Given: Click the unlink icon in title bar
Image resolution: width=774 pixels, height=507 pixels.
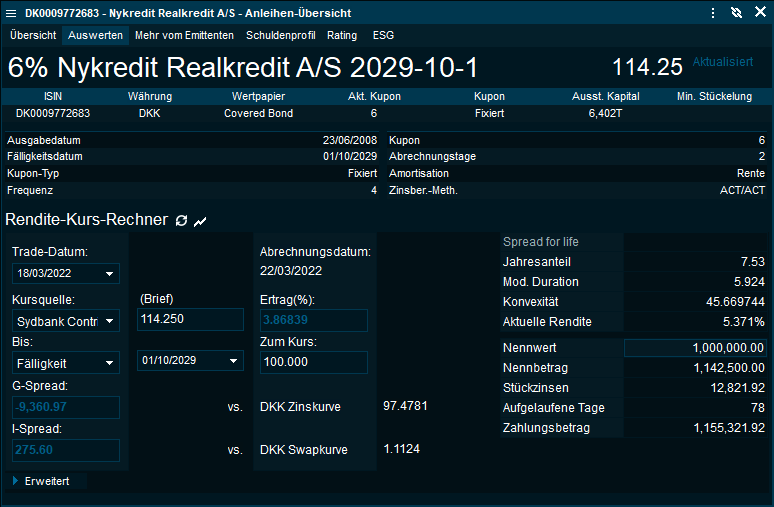Looking at the screenshot, I should [736, 12].
